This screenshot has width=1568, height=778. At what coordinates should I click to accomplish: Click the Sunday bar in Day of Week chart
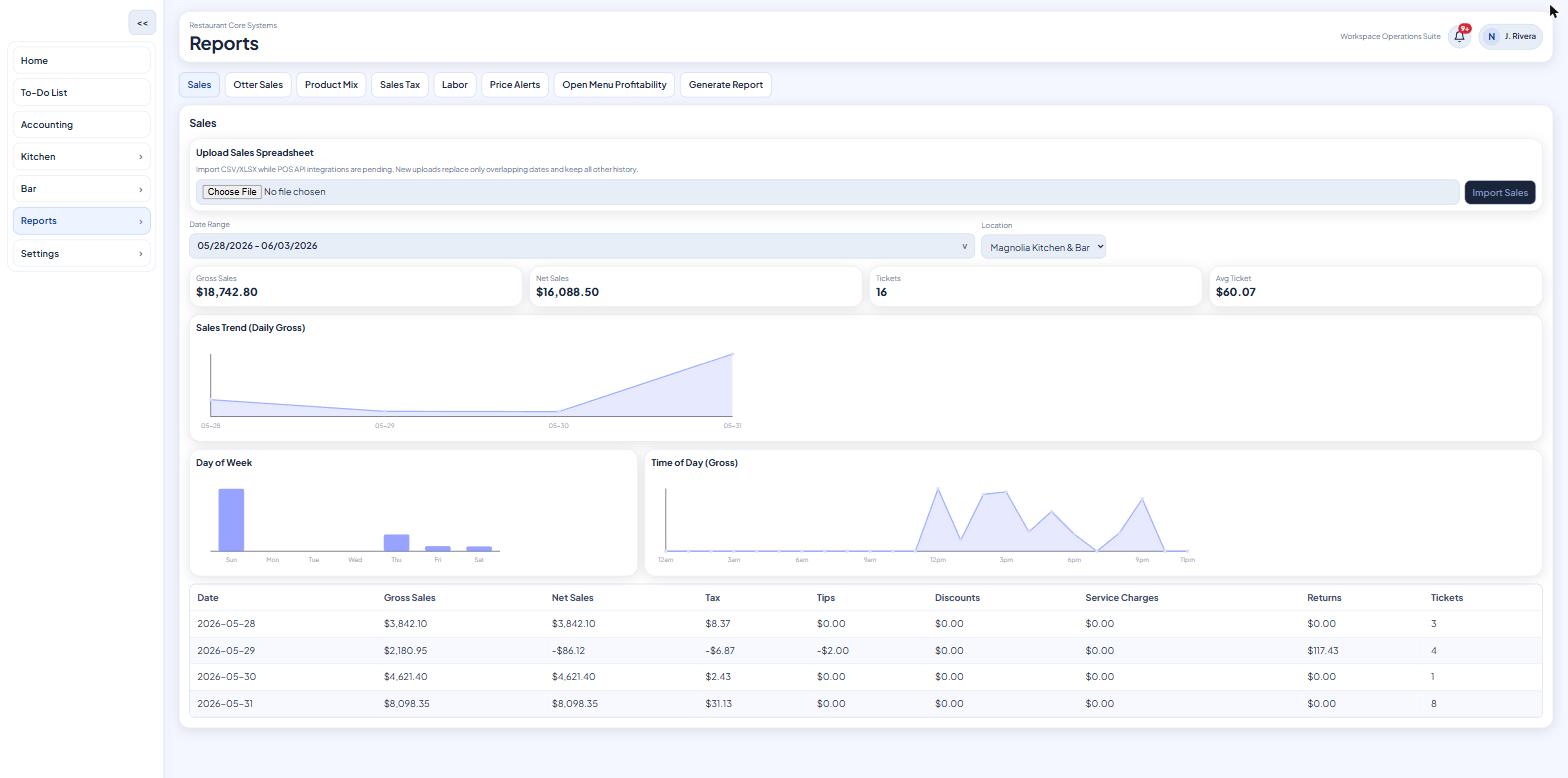tap(231, 520)
